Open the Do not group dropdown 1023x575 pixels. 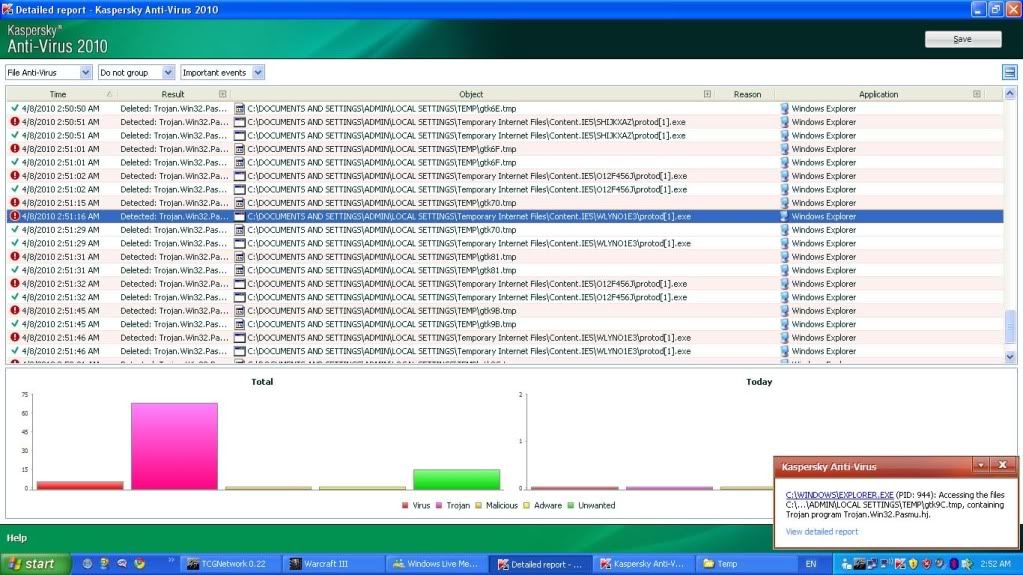pyautogui.click(x=168, y=73)
